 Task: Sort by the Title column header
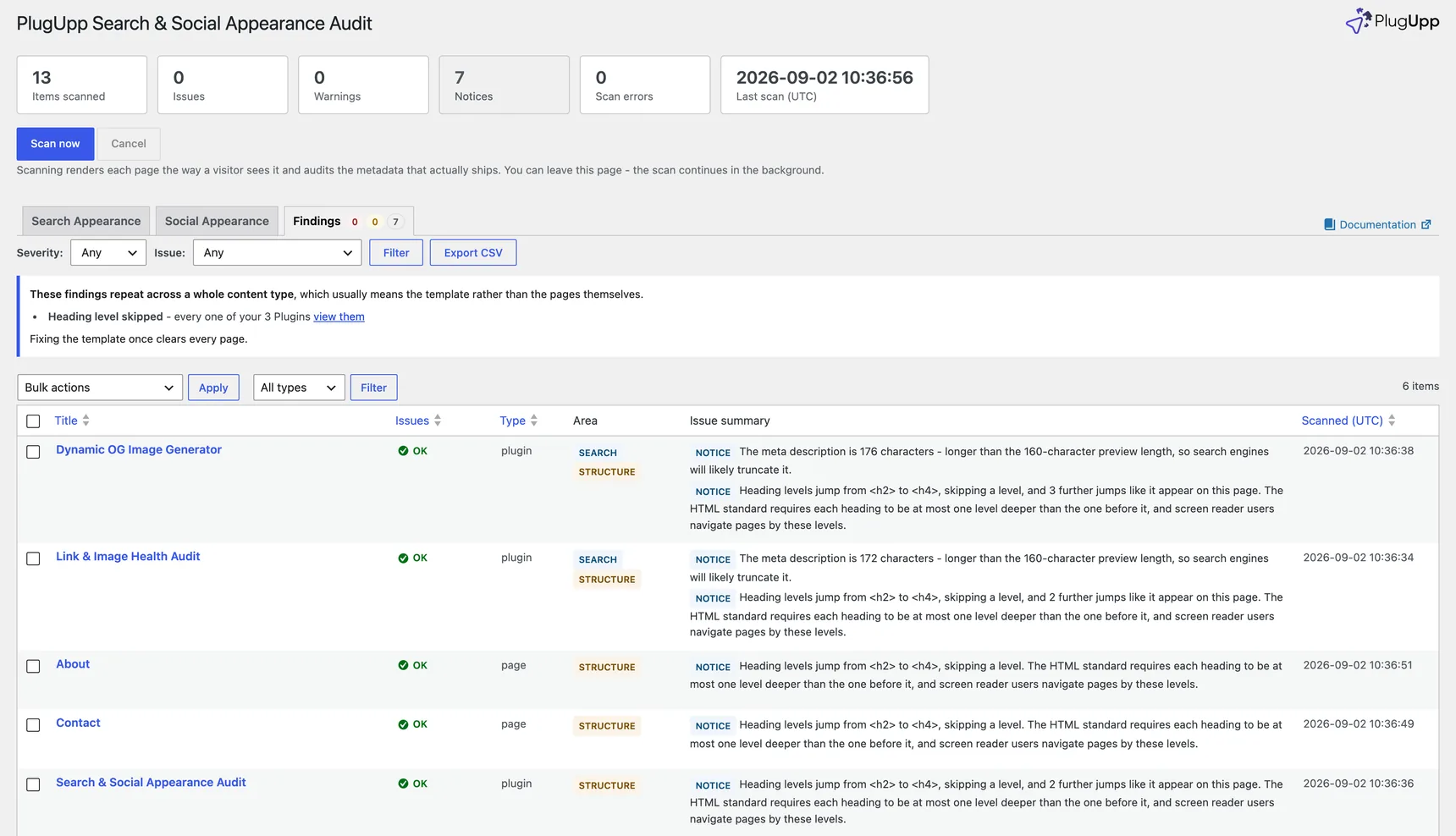click(x=66, y=421)
